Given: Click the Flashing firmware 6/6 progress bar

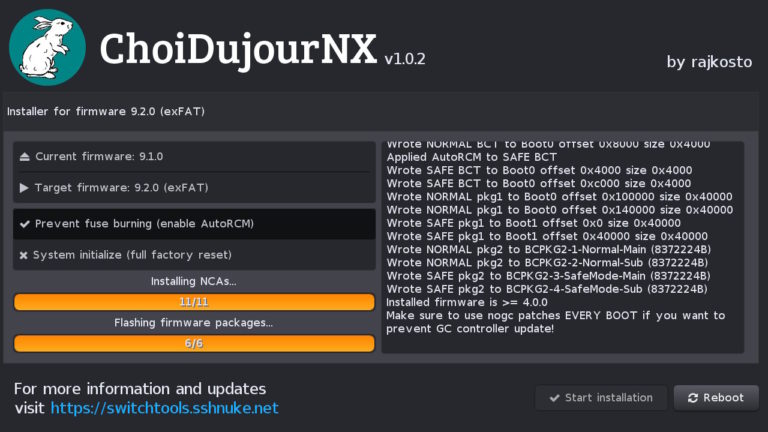Looking at the screenshot, I should [x=194, y=343].
